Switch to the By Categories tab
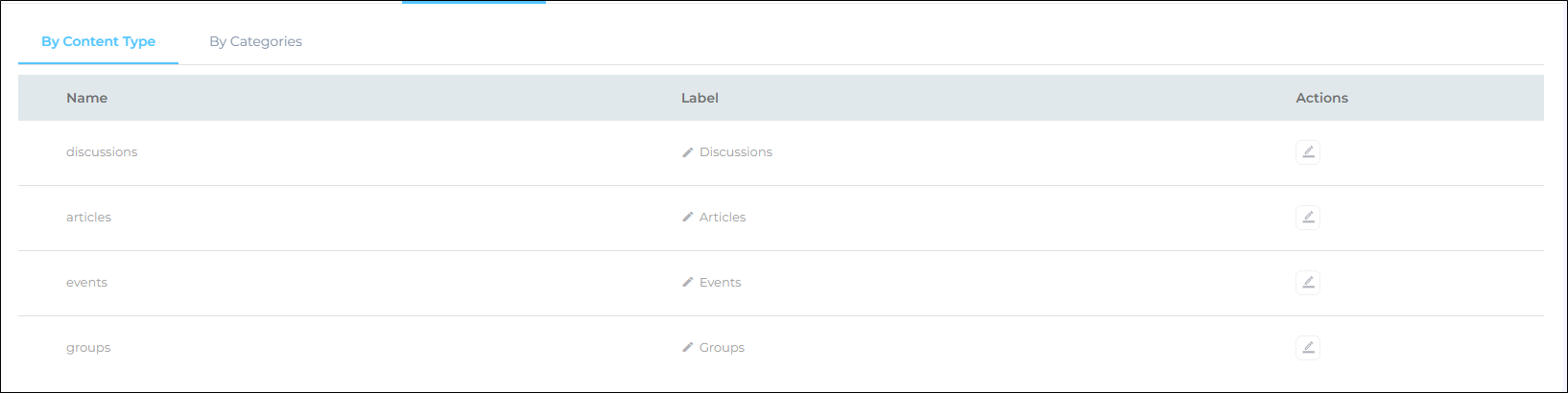 (x=255, y=41)
